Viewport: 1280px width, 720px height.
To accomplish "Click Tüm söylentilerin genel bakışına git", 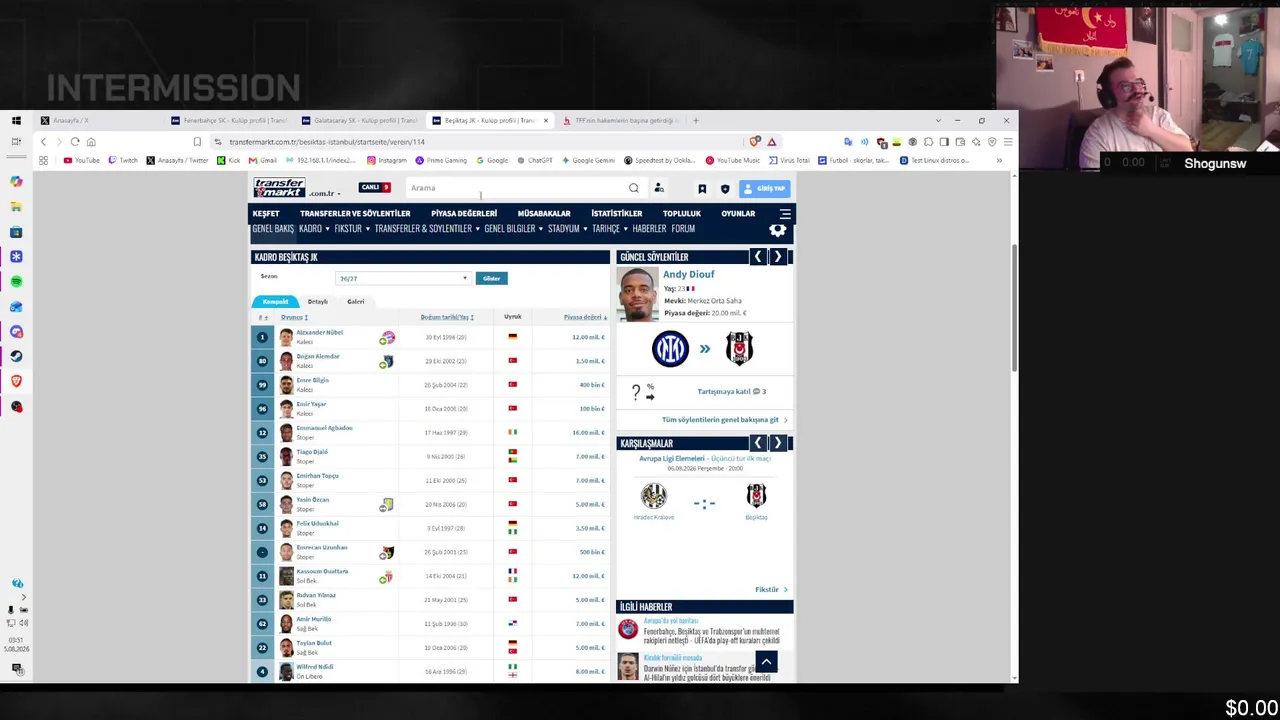I will (x=720, y=420).
